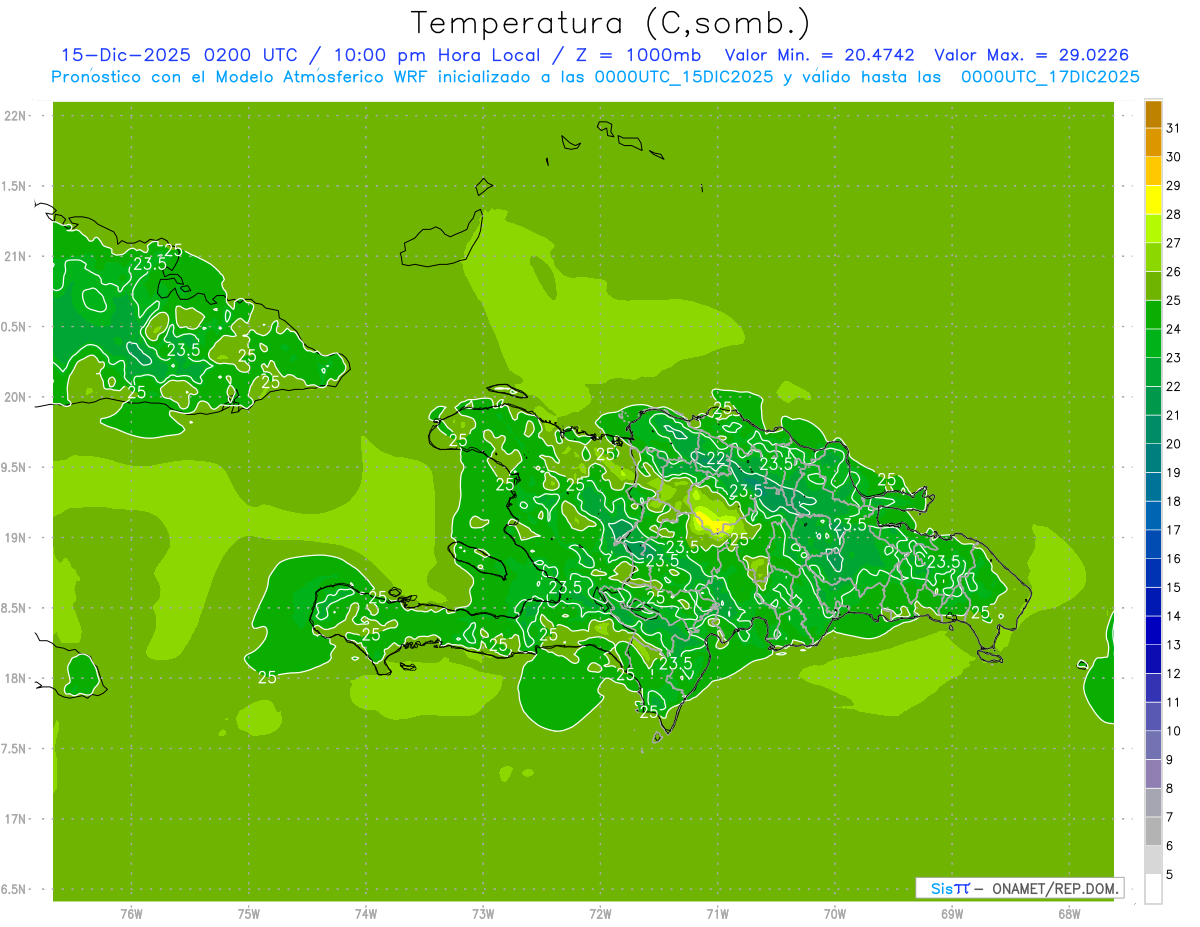Screen dimensions: 1200x927
Task: Click legend value 20
Action: [x=1174, y=444]
